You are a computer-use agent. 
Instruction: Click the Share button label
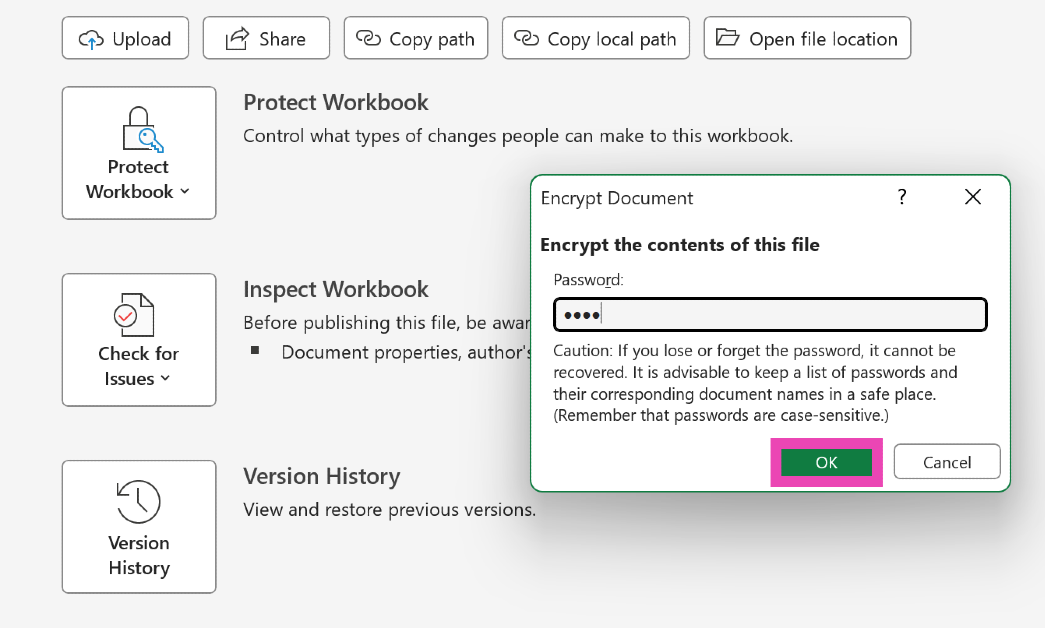[x=282, y=39]
